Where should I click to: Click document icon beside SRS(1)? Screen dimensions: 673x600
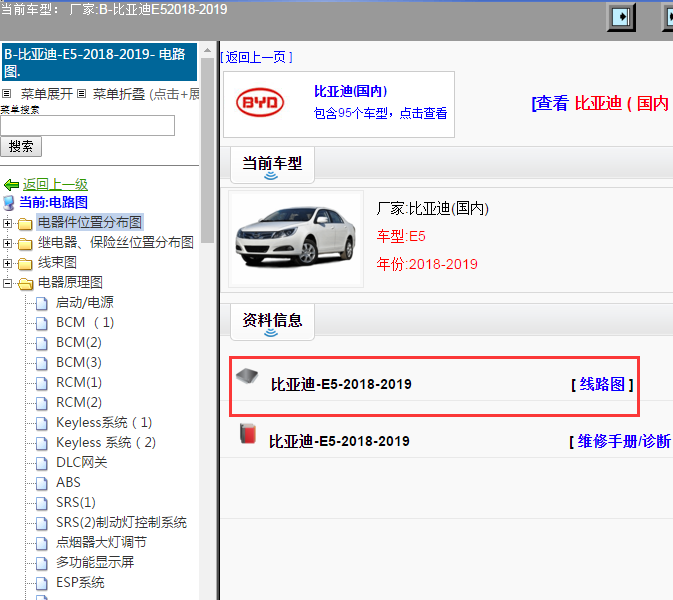pos(42,503)
